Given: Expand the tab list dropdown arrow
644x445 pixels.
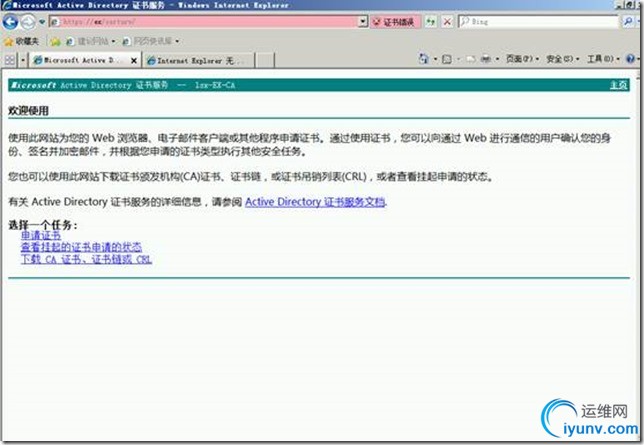Looking at the screenshot, I should [23, 60].
